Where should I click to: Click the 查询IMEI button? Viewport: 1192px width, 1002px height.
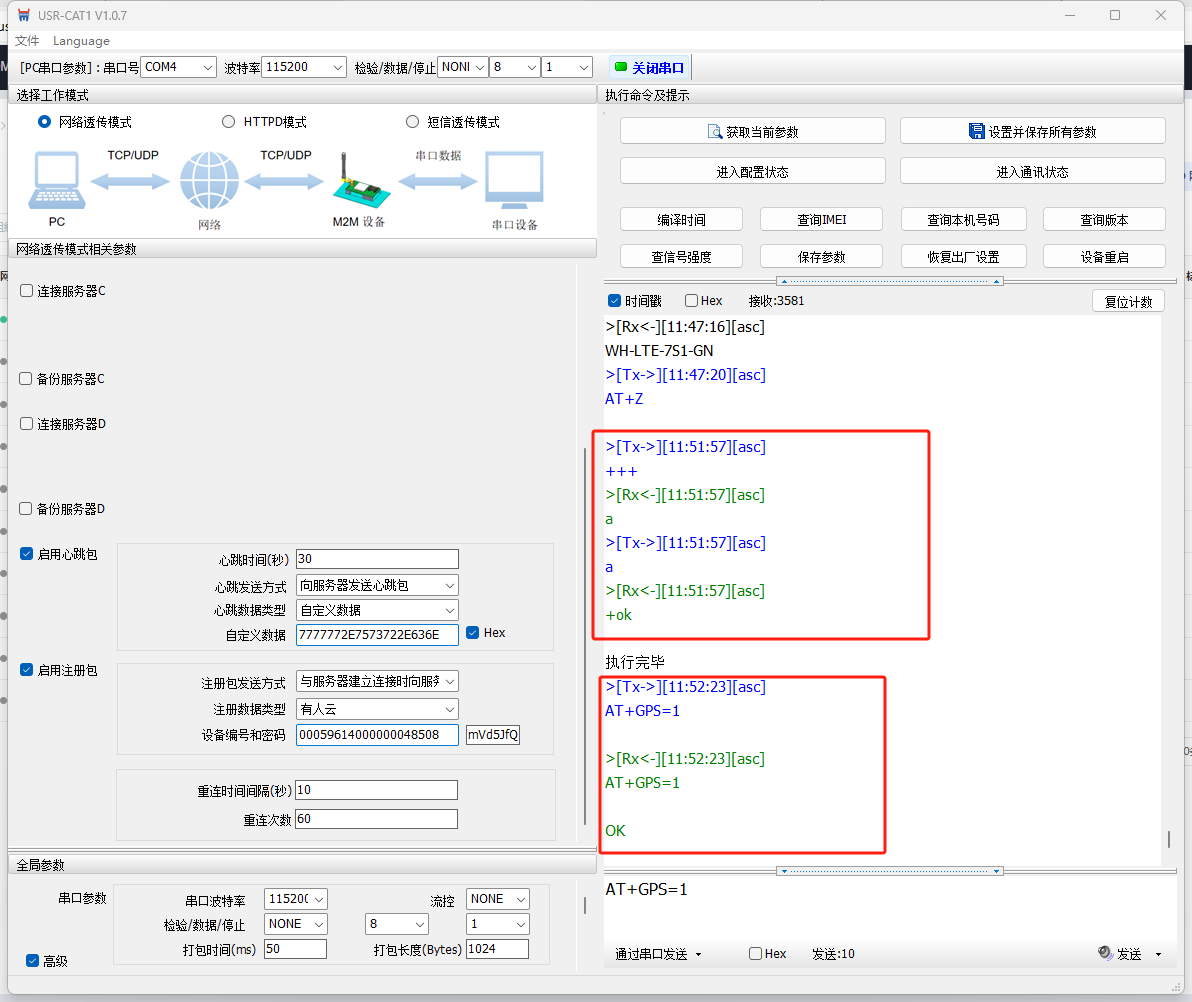tap(821, 220)
